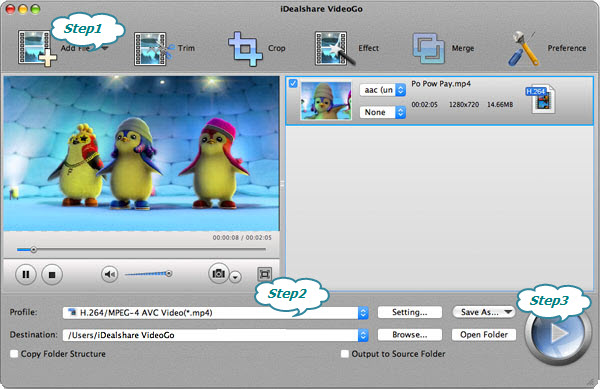Expand snapshot options arrow

click(x=235, y=277)
